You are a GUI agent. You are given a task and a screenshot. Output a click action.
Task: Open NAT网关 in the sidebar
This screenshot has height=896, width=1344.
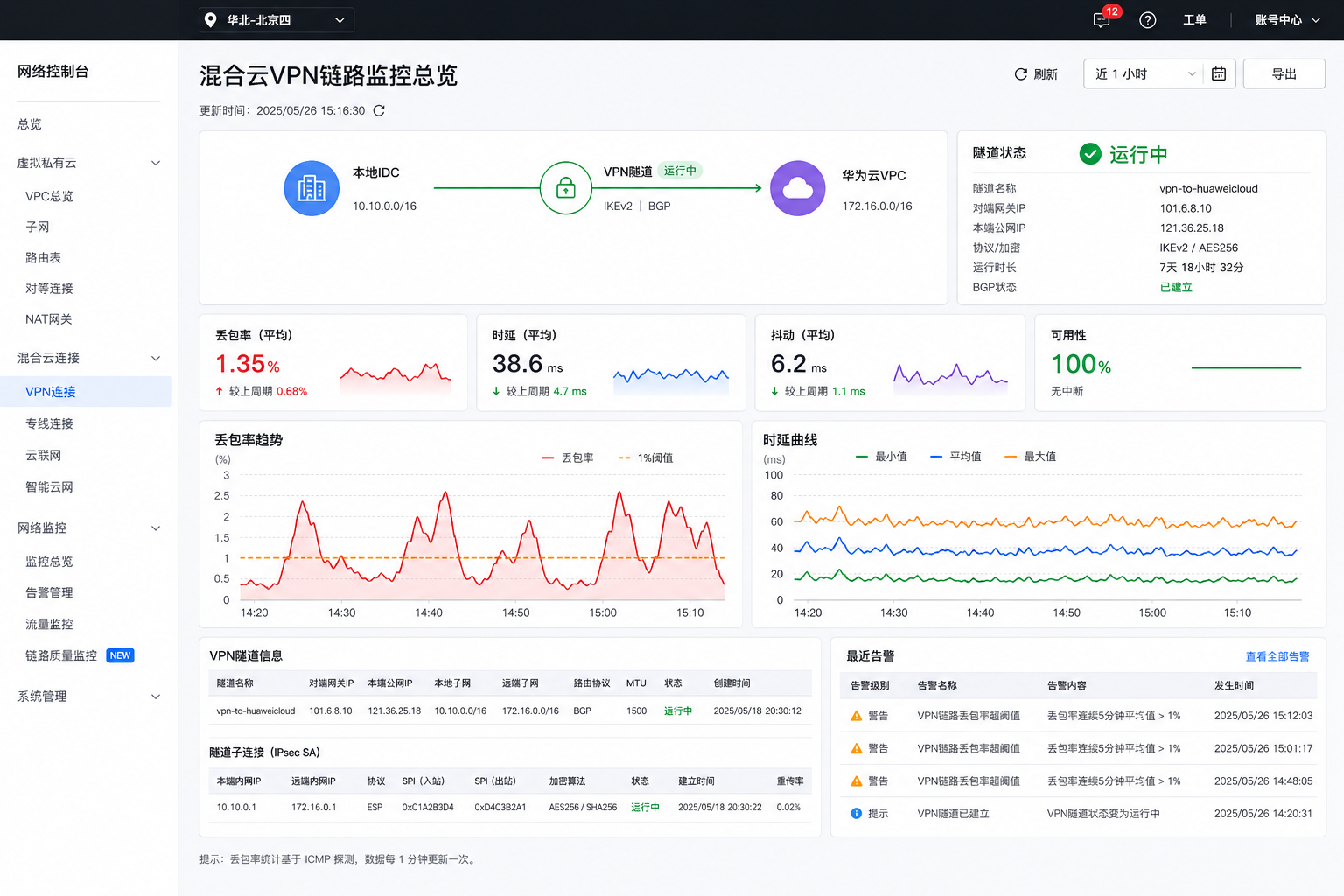pos(48,319)
